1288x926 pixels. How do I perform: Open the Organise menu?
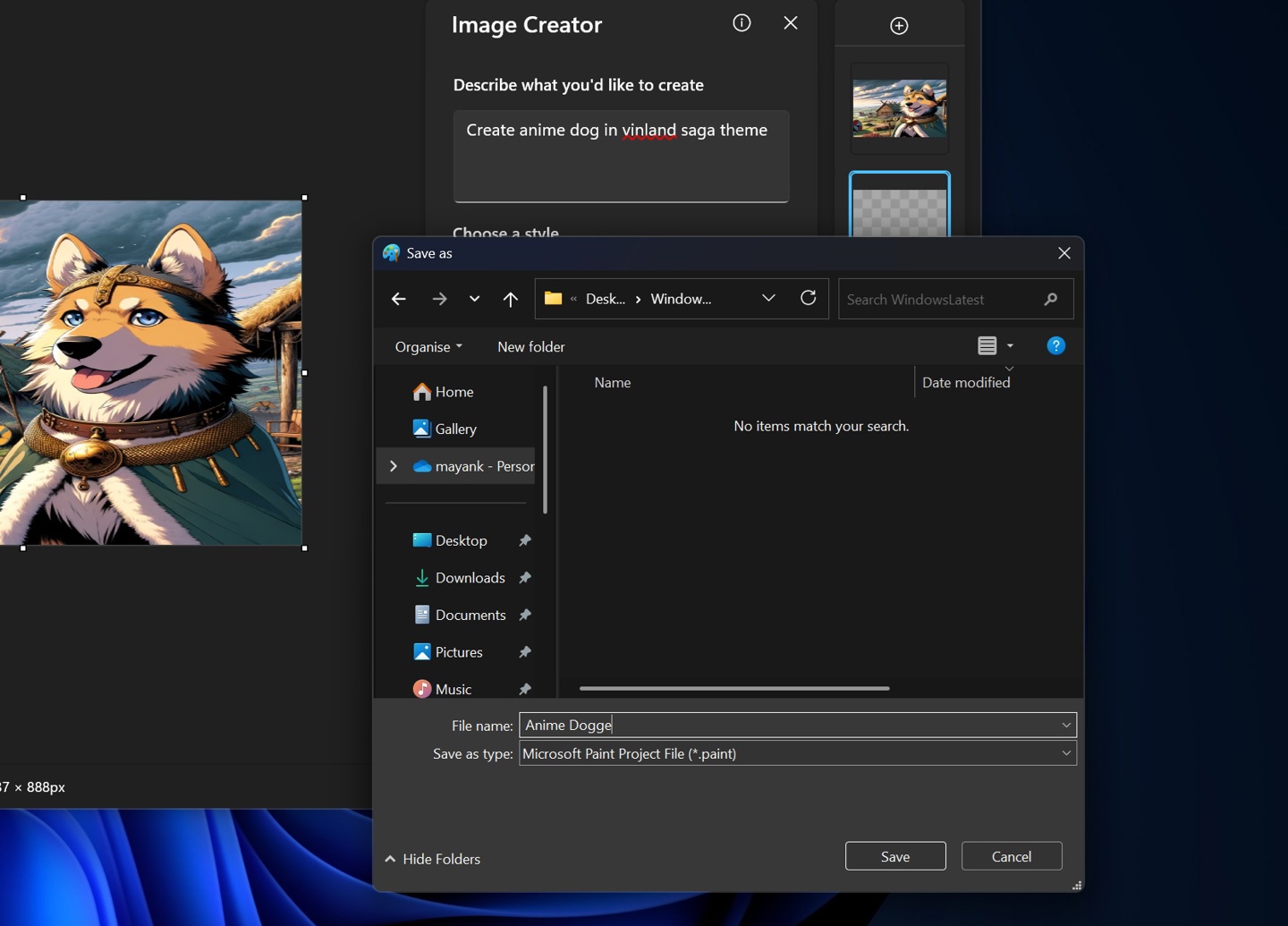(x=428, y=346)
